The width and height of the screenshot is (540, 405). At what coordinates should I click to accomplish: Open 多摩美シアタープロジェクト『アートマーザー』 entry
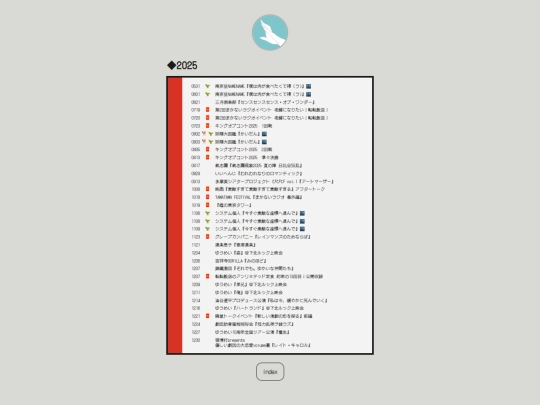(274, 181)
